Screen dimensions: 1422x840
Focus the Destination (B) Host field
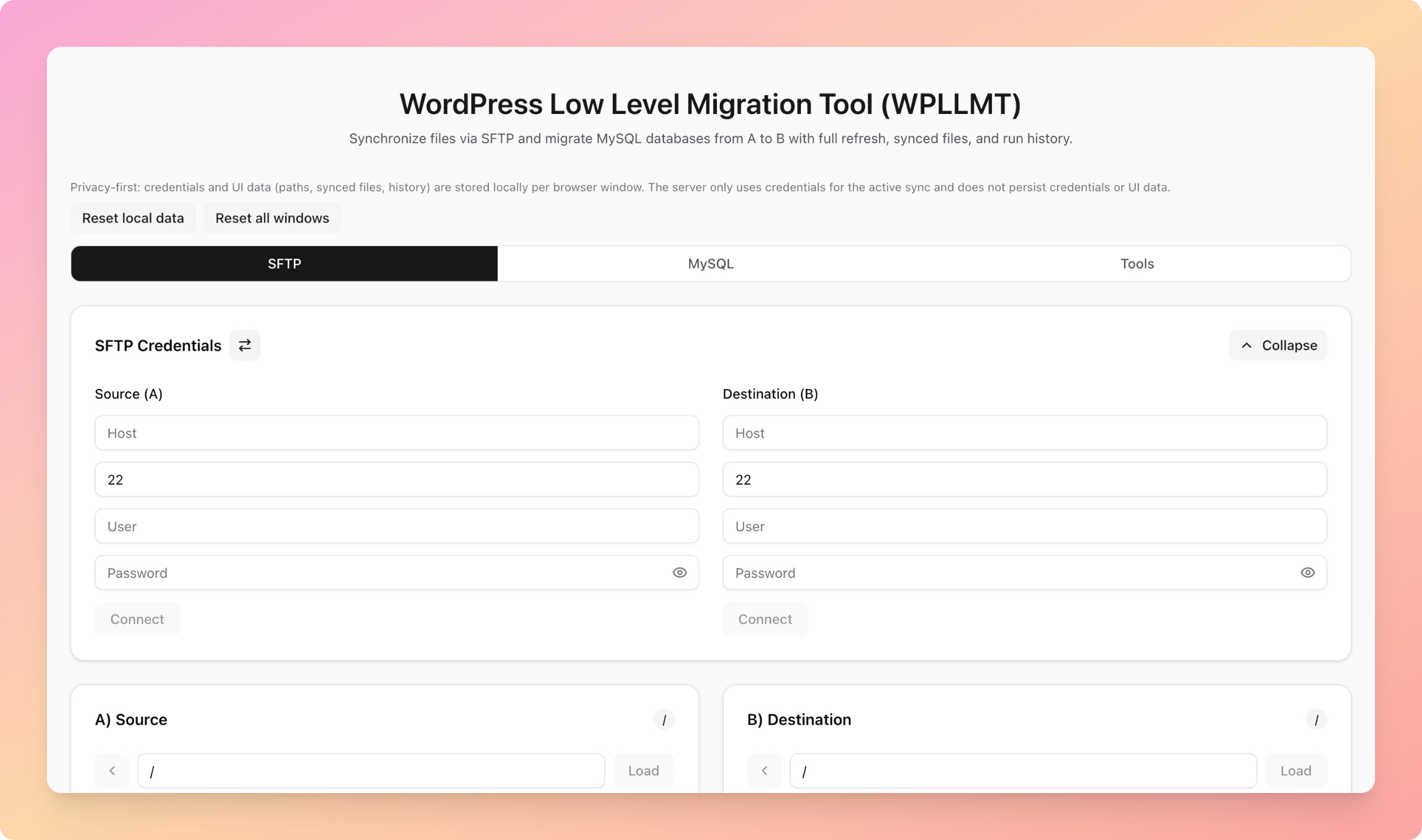[x=1025, y=433]
